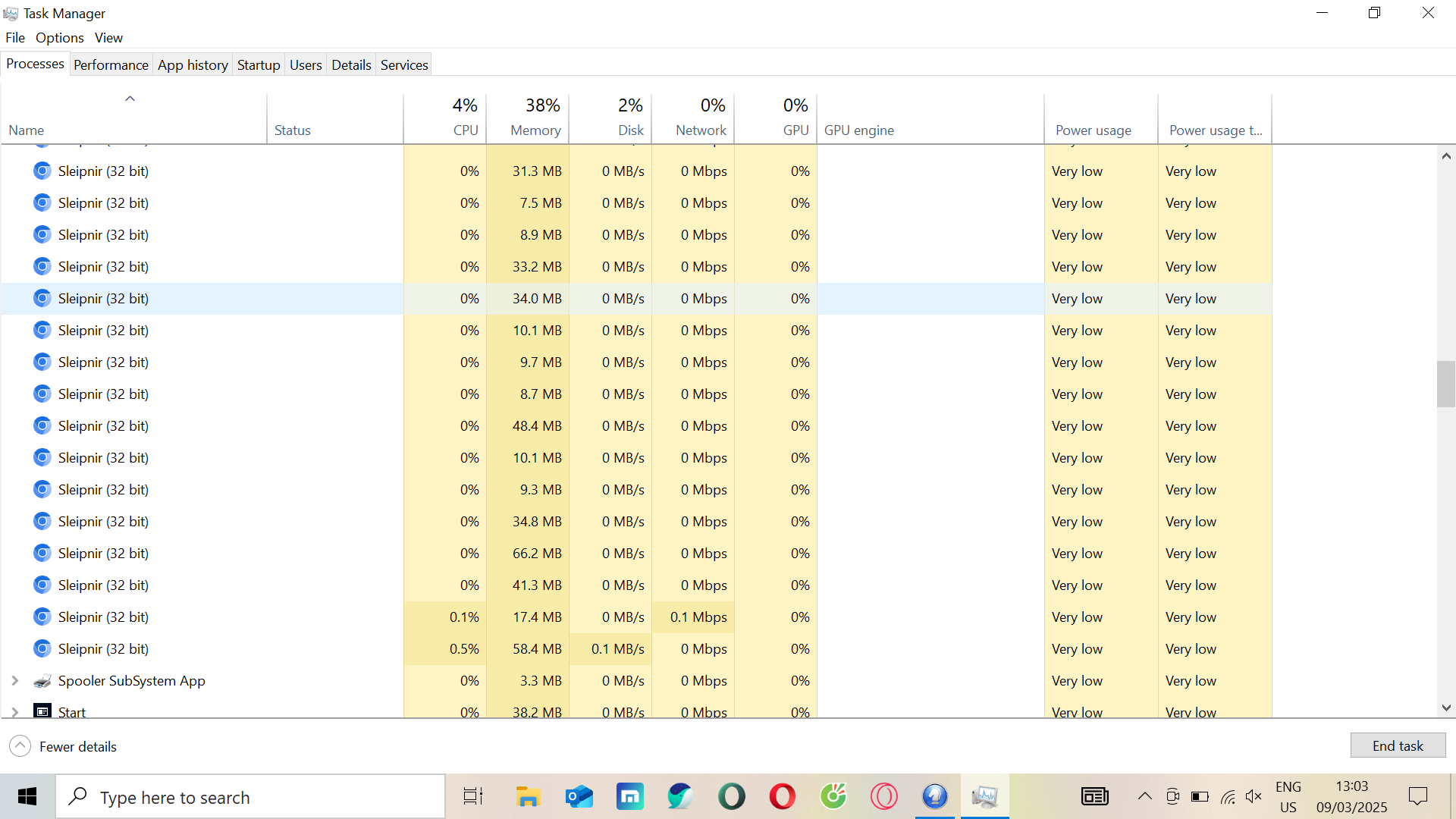Open the Options menu
Viewport: 1456px width, 819px height.
60,38
